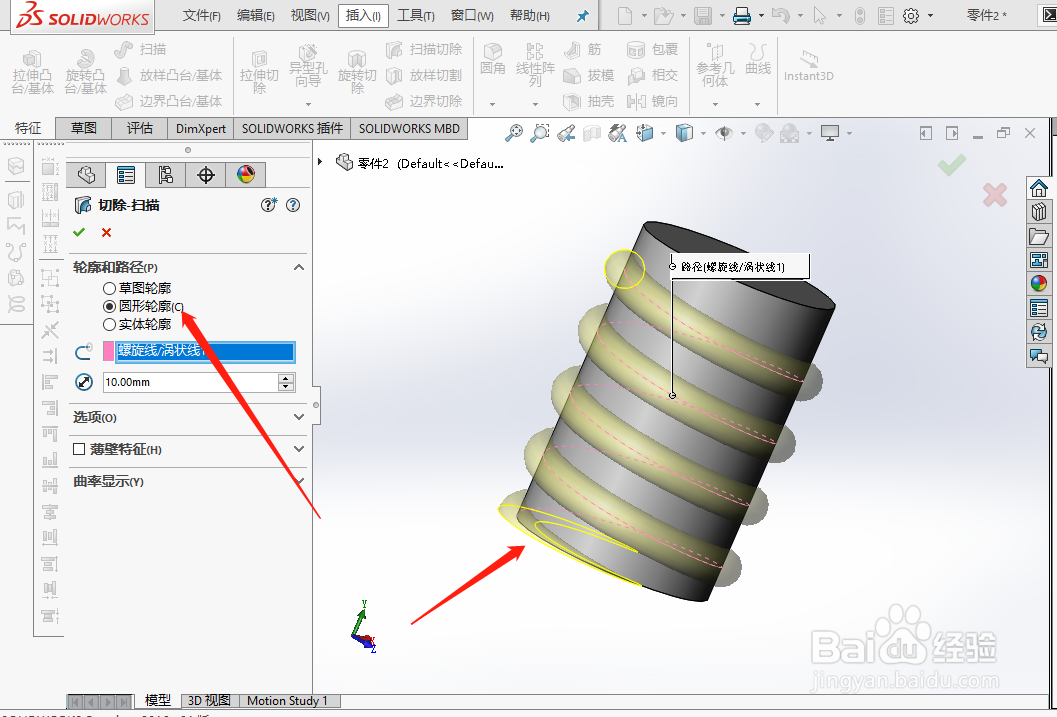Open Appearances color sphere in task pane

[x=1039, y=283]
